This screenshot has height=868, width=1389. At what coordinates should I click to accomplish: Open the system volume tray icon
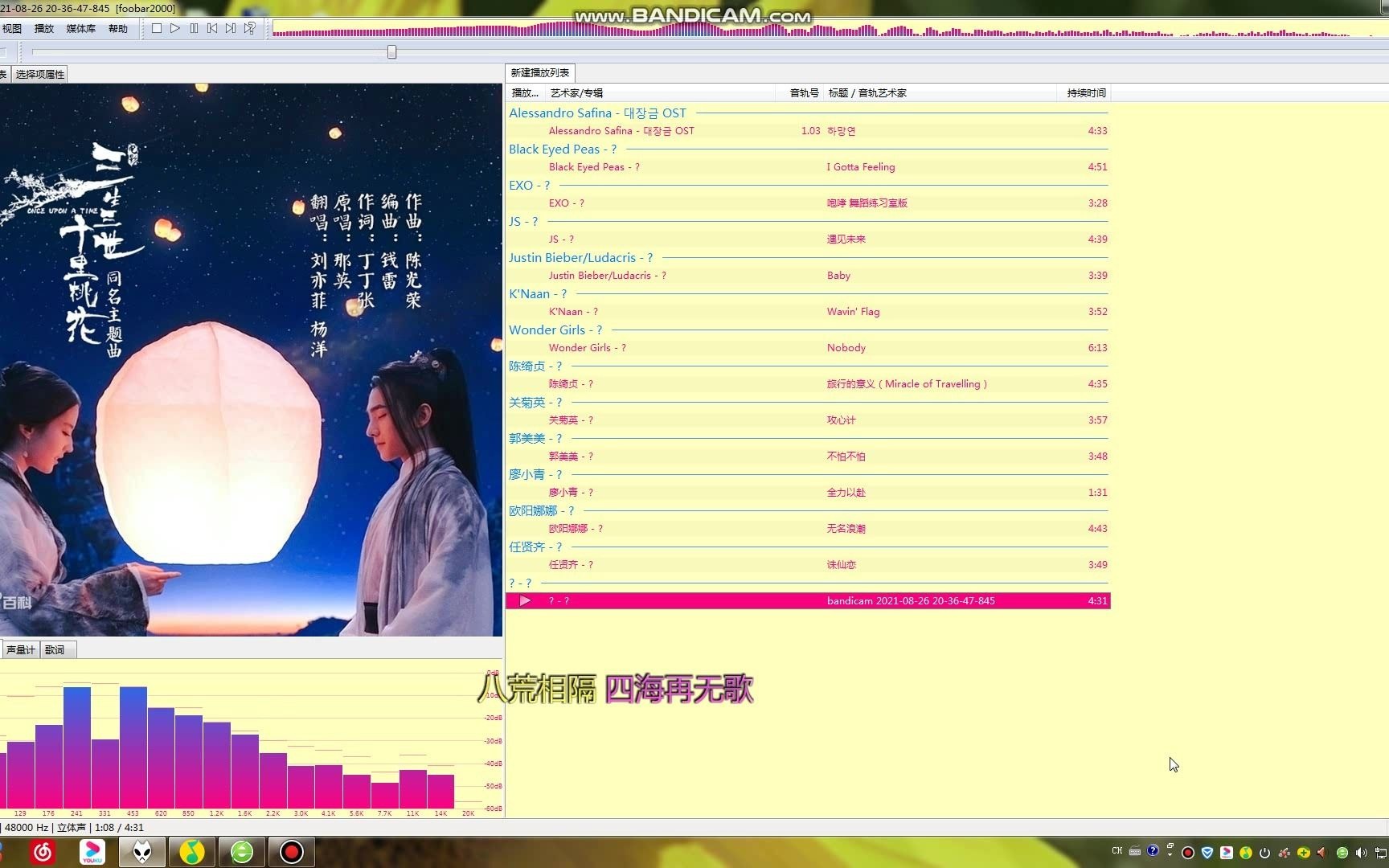point(1362,853)
